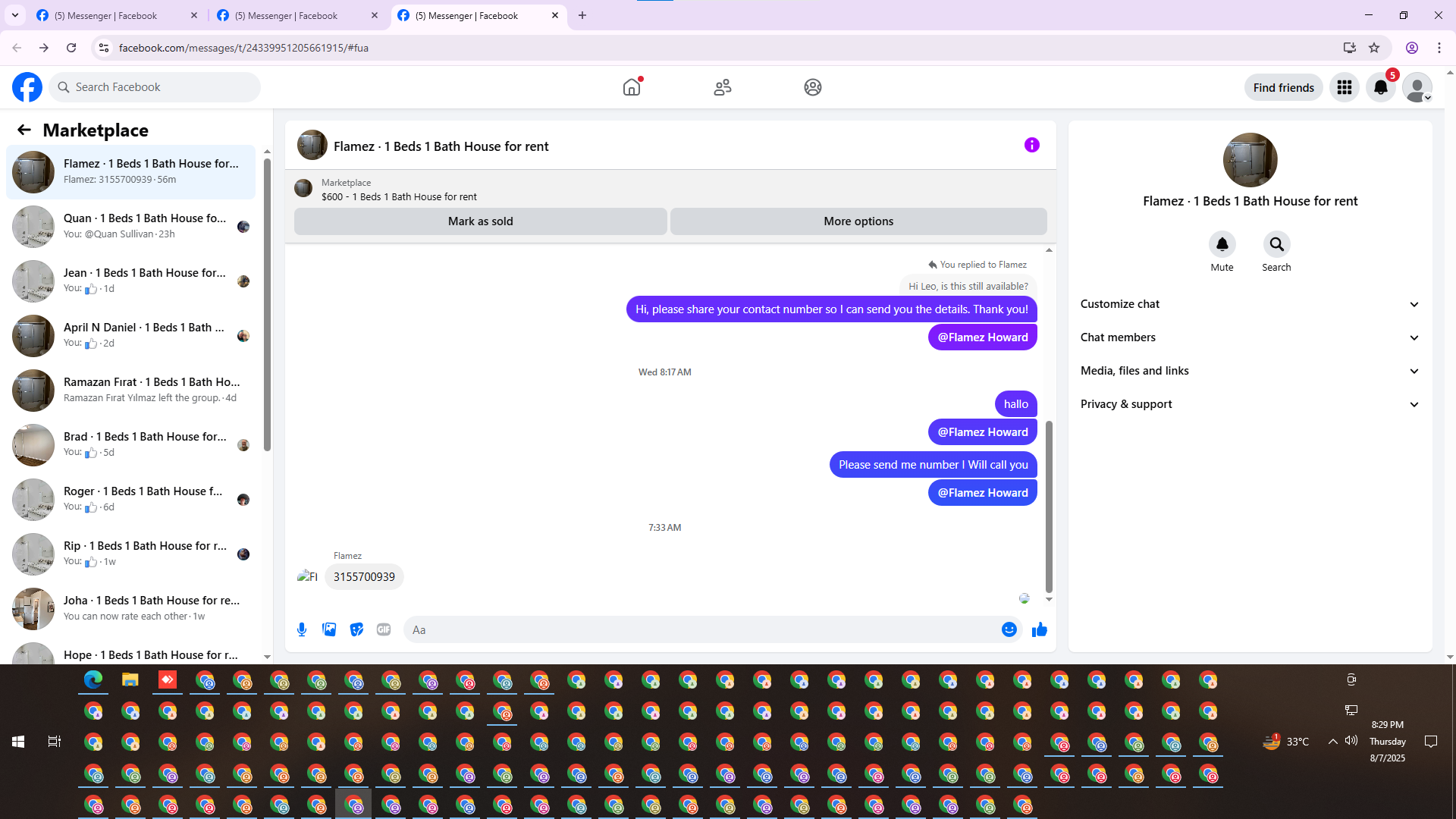
Task: Expand Media, files and links section
Action: click(x=1250, y=371)
